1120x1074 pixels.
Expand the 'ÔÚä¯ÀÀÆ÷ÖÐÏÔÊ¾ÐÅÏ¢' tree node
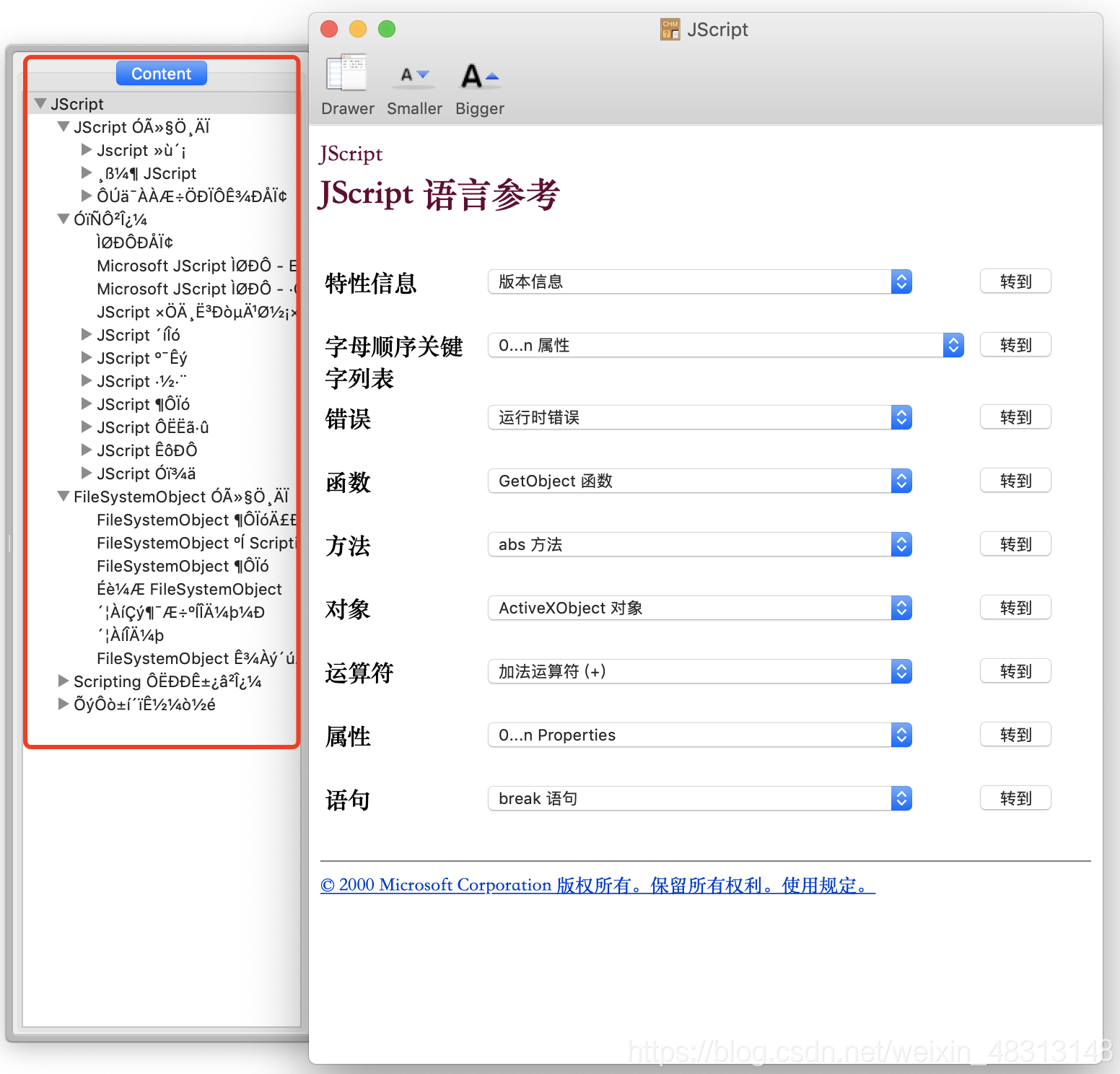pyautogui.click(x=87, y=196)
